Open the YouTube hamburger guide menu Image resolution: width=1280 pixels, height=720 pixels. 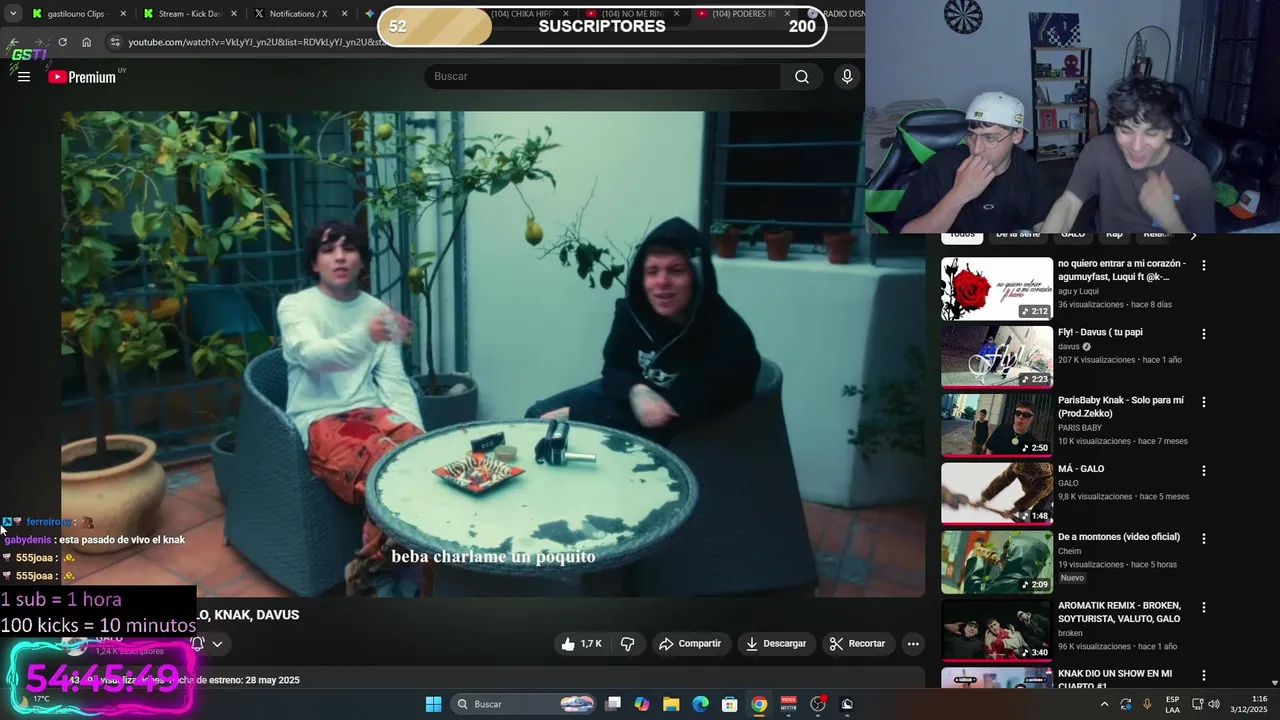coord(24,77)
